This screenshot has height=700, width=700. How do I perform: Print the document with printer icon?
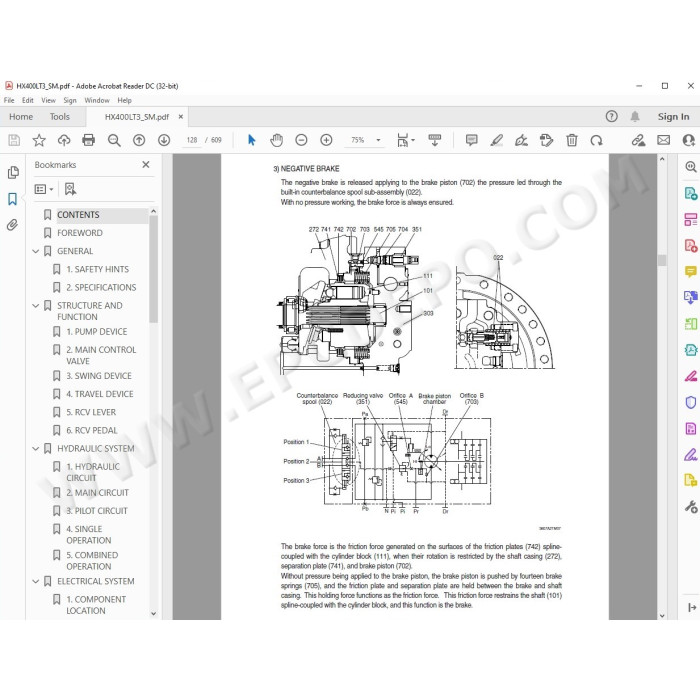pos(88,140)
